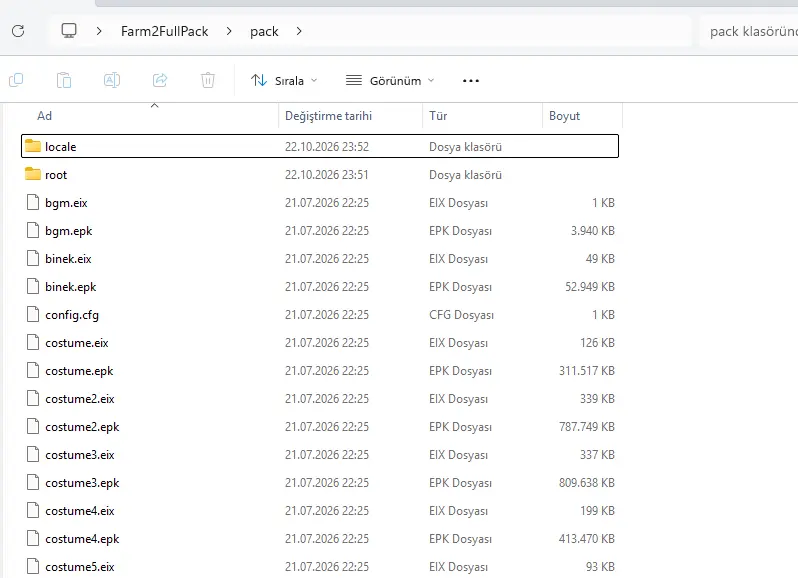Click the size value 52.949 KB
Viewport: 798px width, 578px height.
click(590, 286)
